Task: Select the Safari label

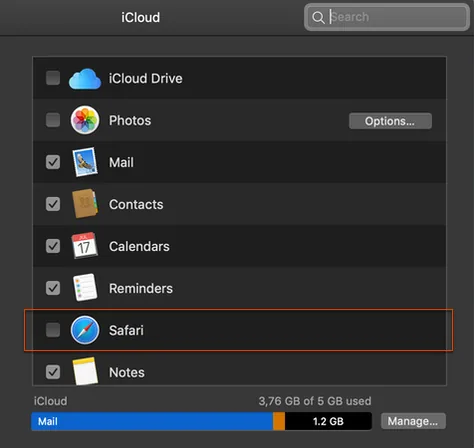Action: (x=126, y=331)
